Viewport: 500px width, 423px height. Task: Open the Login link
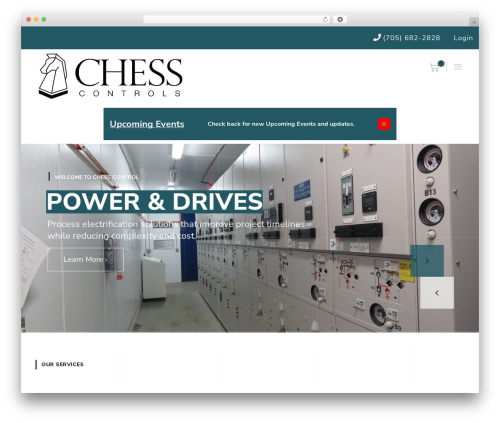pos(463,38)
